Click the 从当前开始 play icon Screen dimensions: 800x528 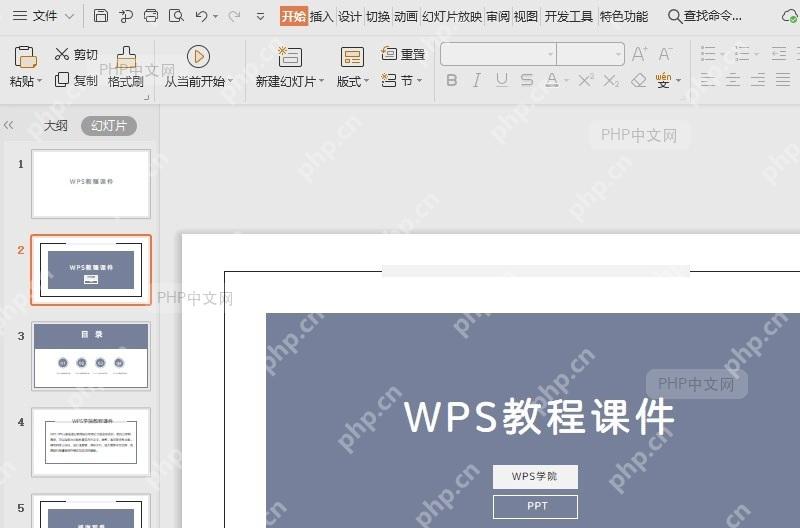[x=198, y=56]
